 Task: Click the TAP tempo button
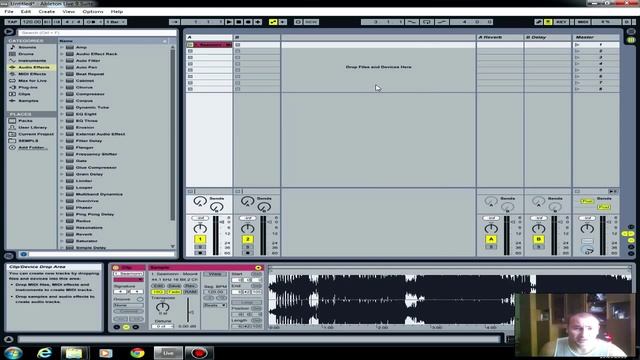pyautogui.click(x=12, y=22)
